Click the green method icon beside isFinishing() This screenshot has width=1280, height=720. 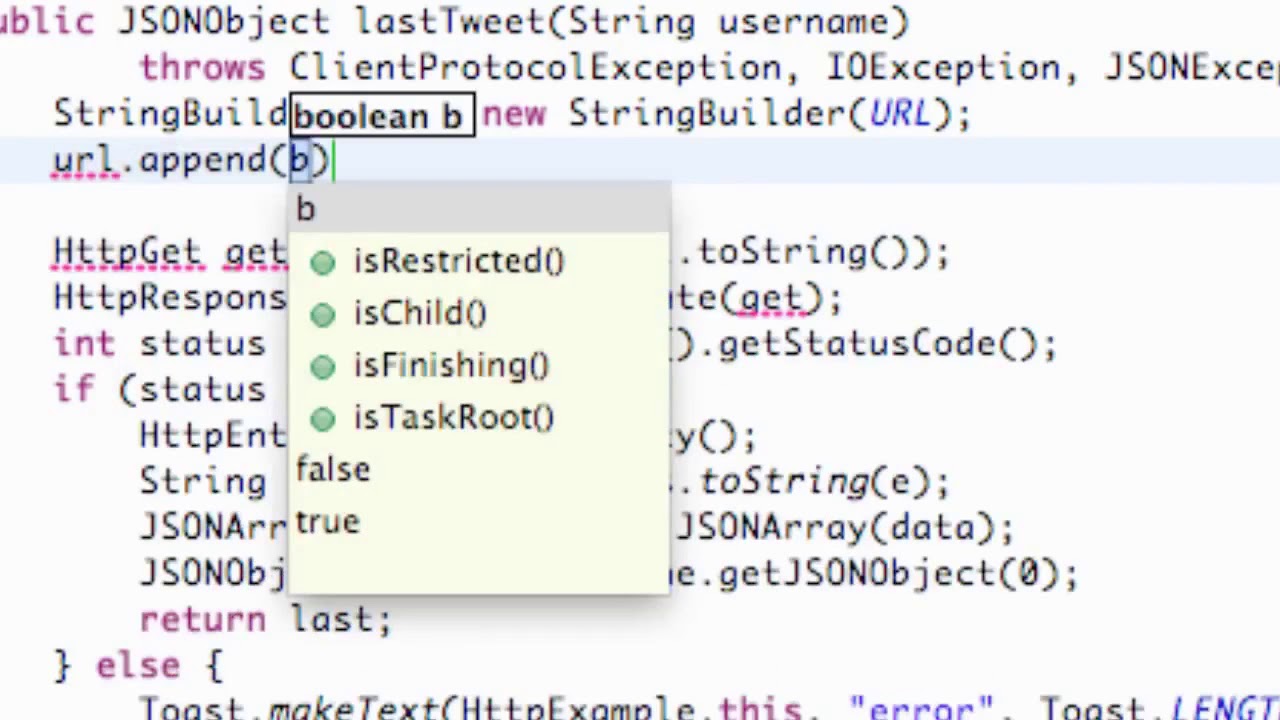click(322, 366)
